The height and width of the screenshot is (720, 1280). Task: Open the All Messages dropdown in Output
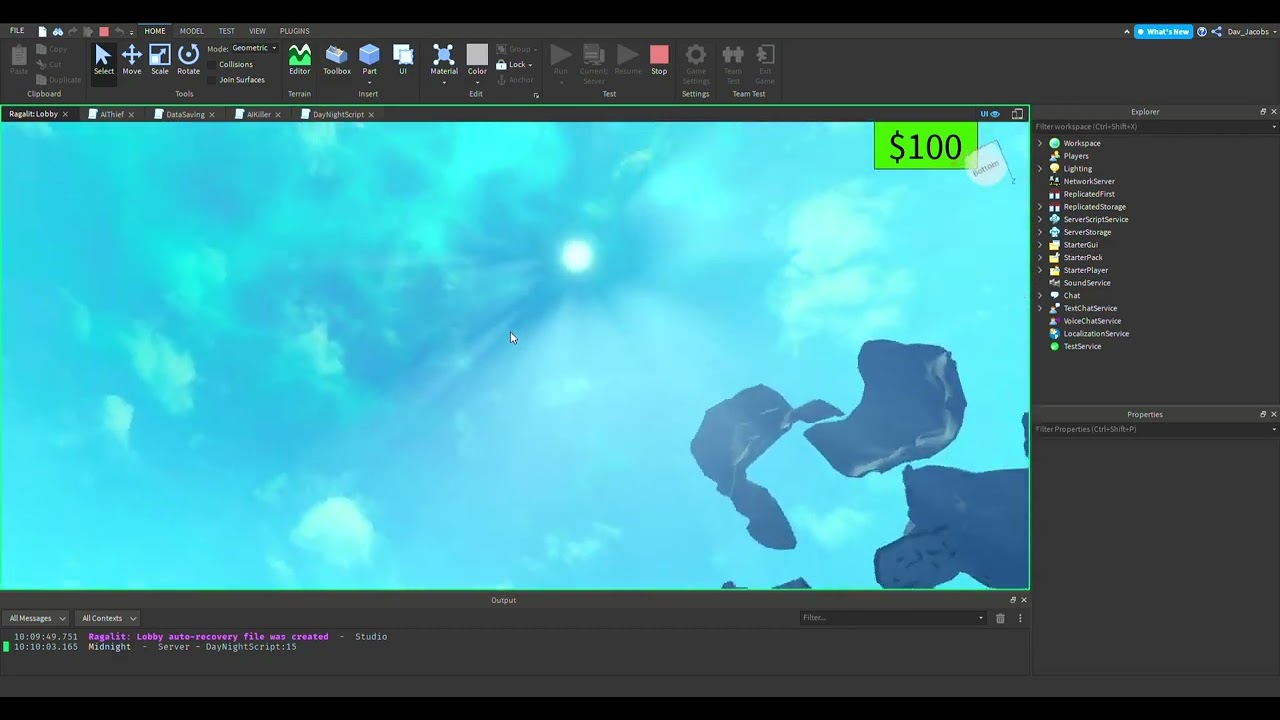(x=37, y=618)
